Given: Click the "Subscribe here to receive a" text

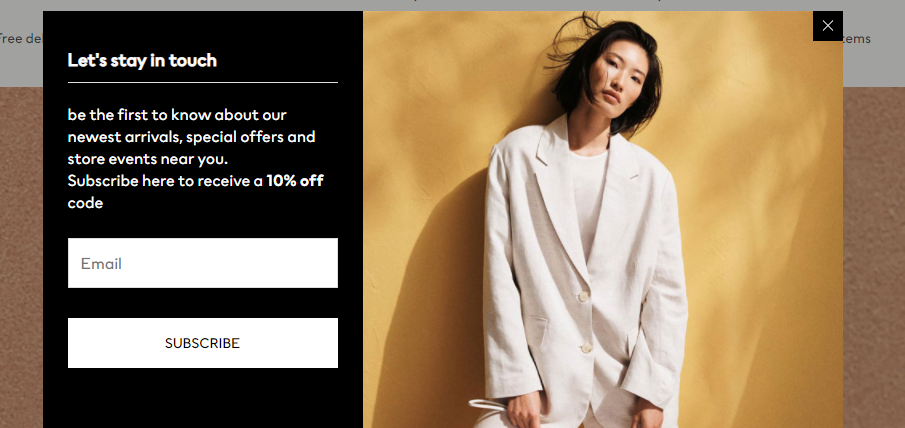Looking at the screenshot, I should pyautogui.click(x=165, y=181).
